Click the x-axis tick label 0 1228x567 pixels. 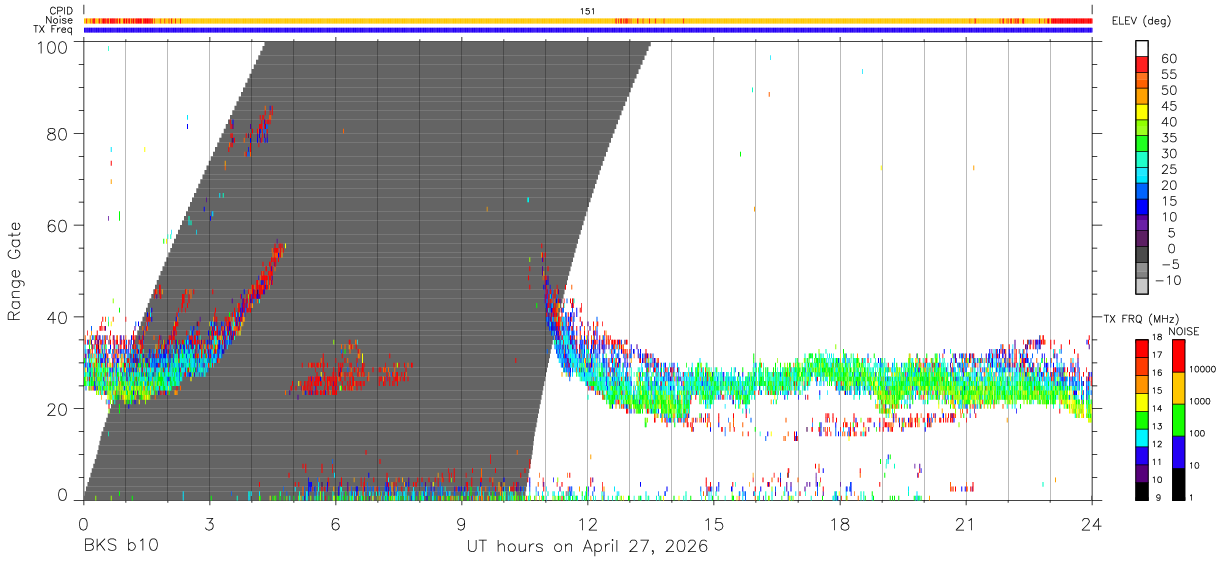point(83,524)
